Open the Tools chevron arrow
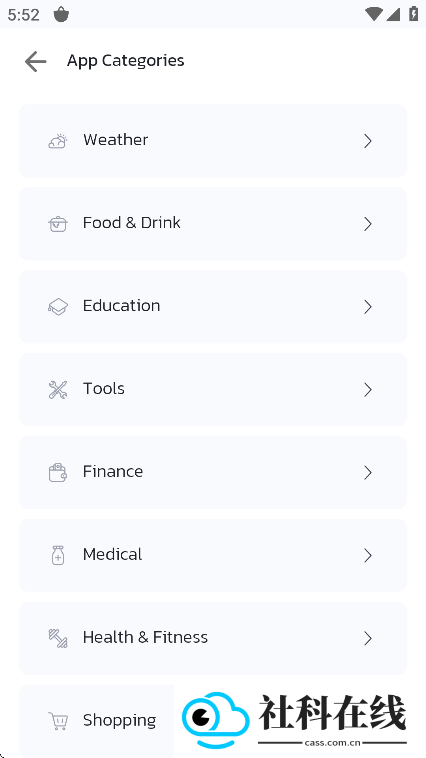Viewport: 426px width, 758px height. tap(368, 390)
